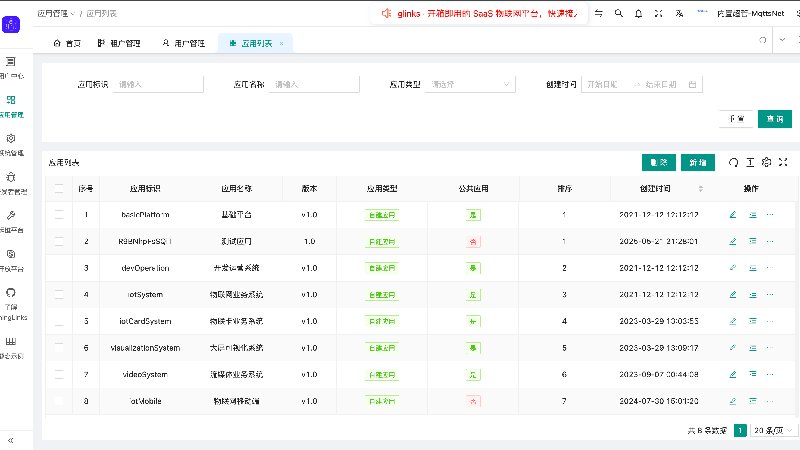
Task: Close the application list tab
Action: [x=281, y=43]
